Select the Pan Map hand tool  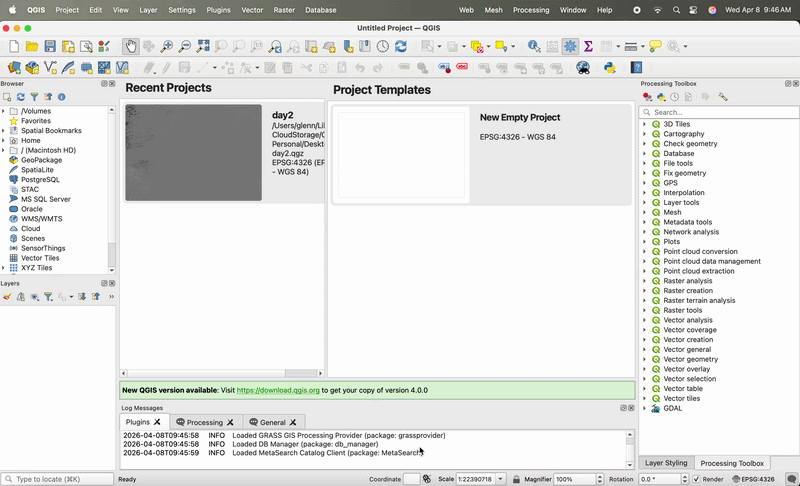[x=131, y=46]
